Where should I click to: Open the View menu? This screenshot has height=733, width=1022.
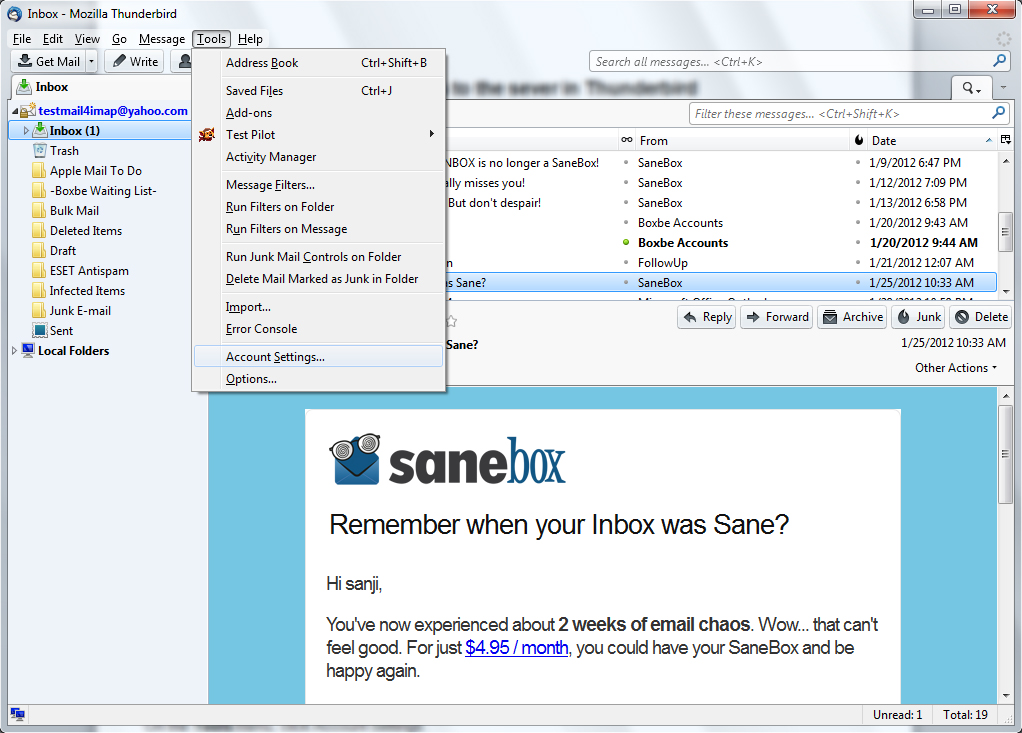87,39
